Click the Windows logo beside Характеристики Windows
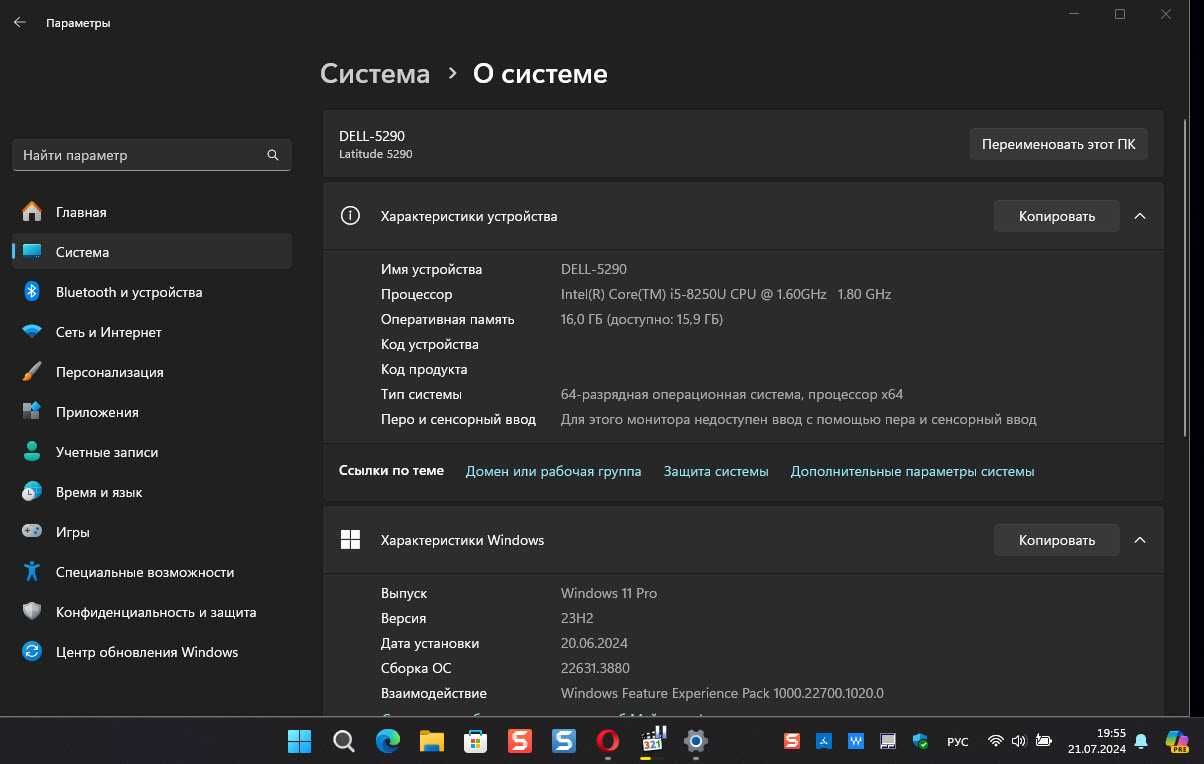This screenshot has width=1204, height=764. (x=350, y=540)
